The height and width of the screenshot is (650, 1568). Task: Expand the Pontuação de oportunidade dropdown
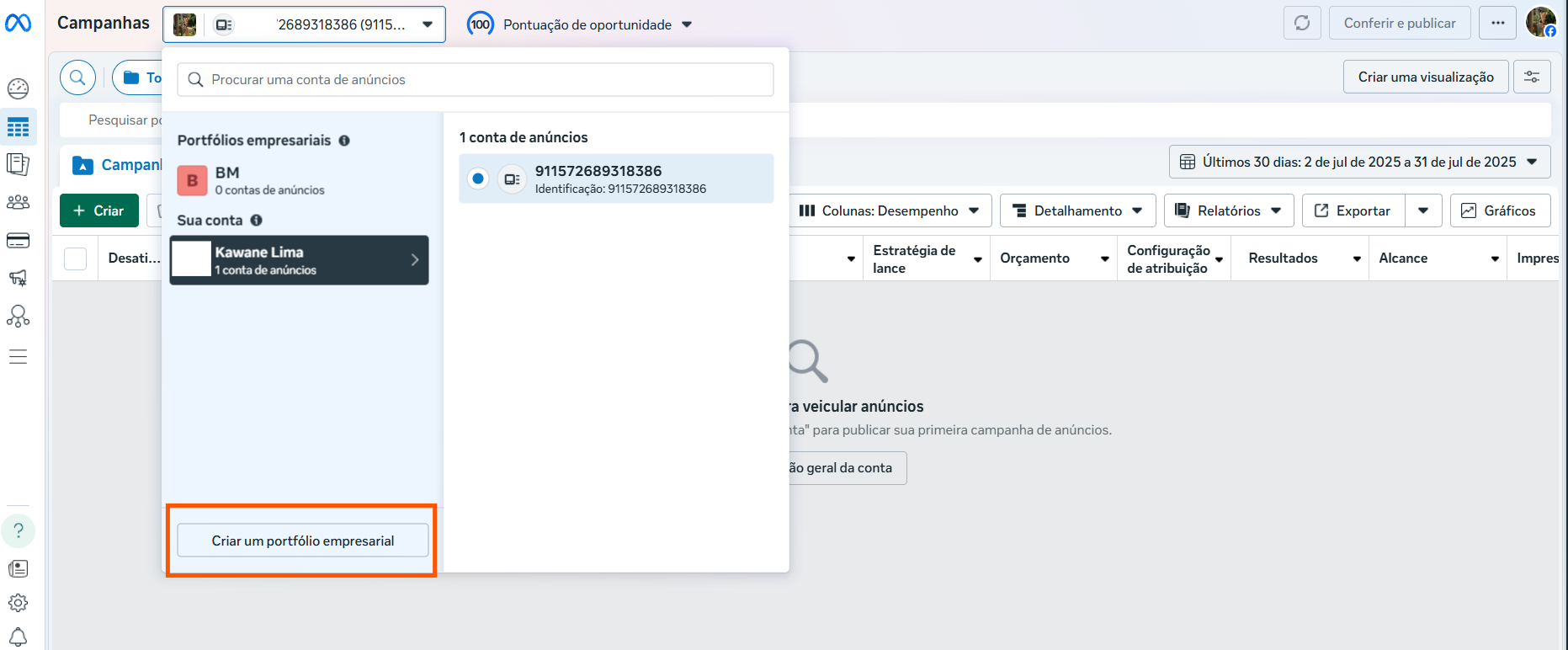687,24
